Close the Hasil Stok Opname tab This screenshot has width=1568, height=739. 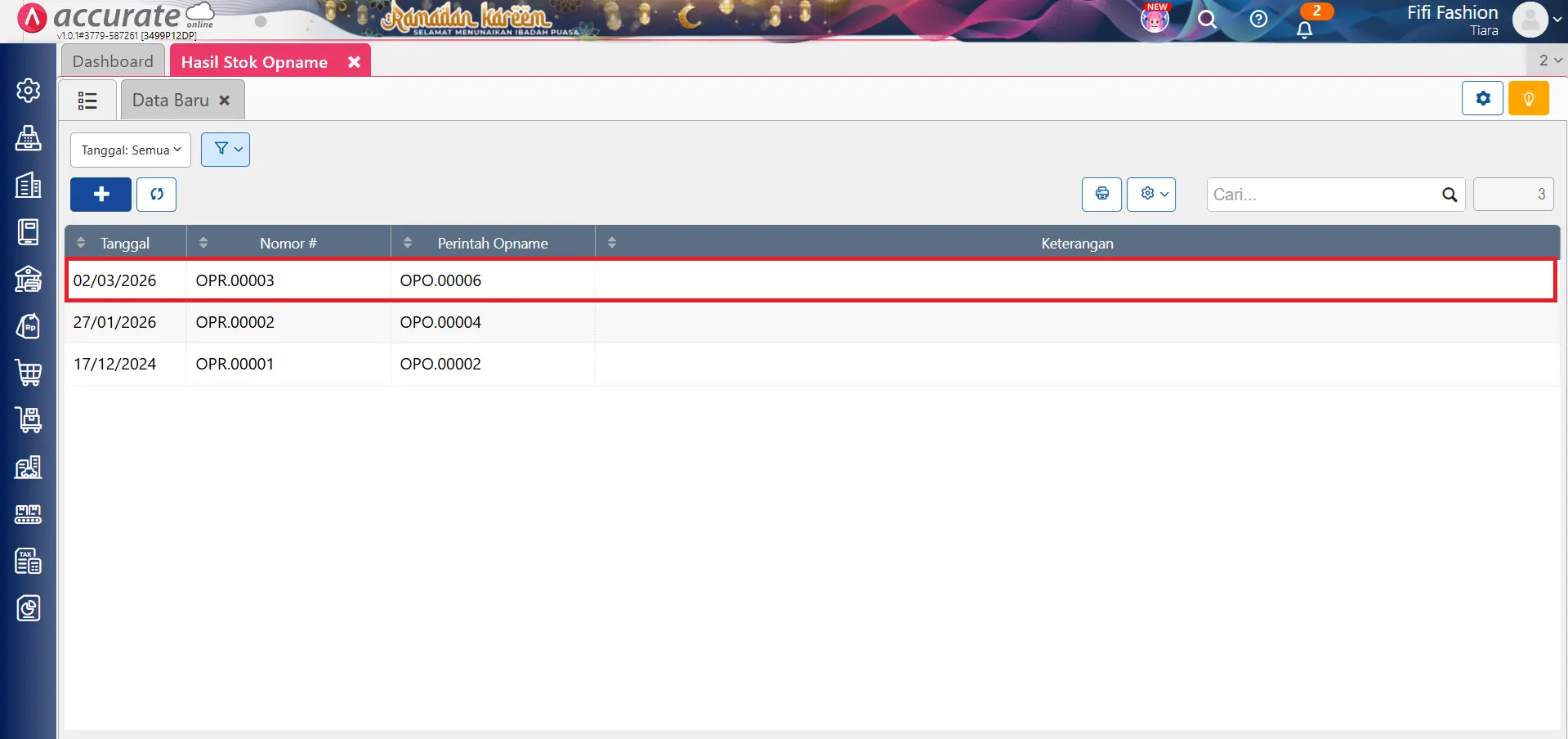pyautogui.click(x=354, y=62)
